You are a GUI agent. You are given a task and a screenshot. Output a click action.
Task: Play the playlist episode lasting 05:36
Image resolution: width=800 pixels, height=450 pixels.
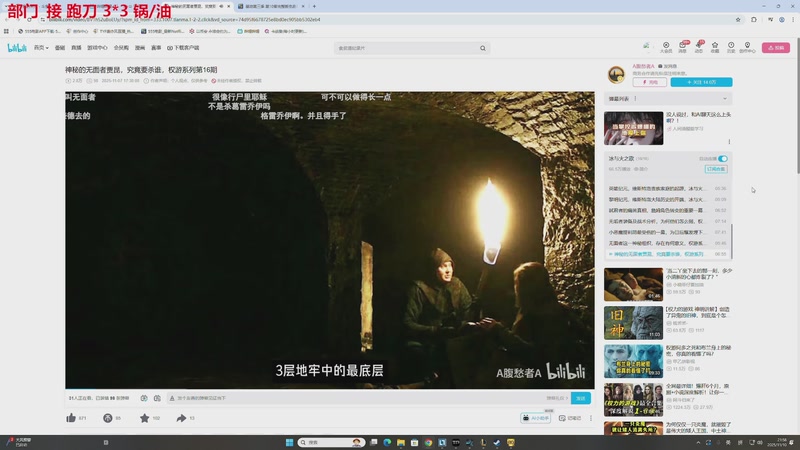tap(667, 188)
